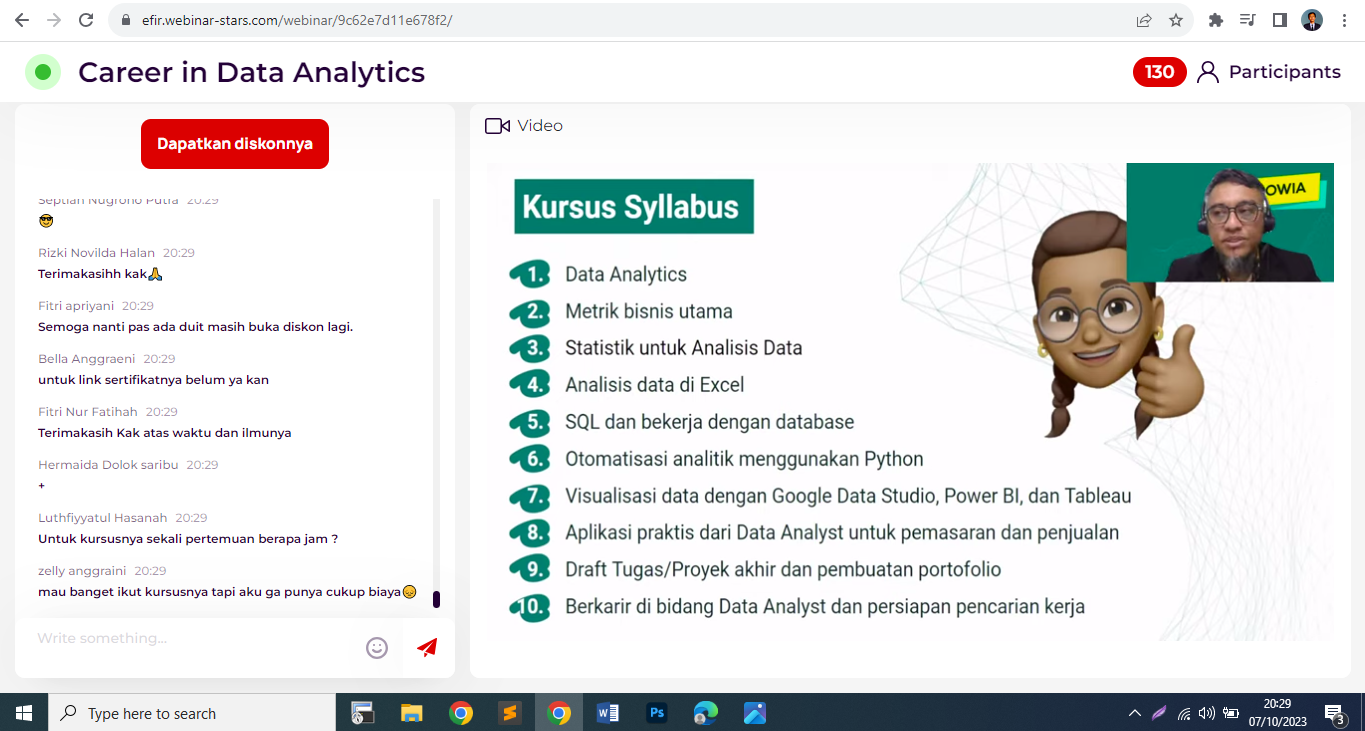Open the notification center icon
Image resolution: width=1365 pixels, height=731 pixels.
coord(1335,713)
